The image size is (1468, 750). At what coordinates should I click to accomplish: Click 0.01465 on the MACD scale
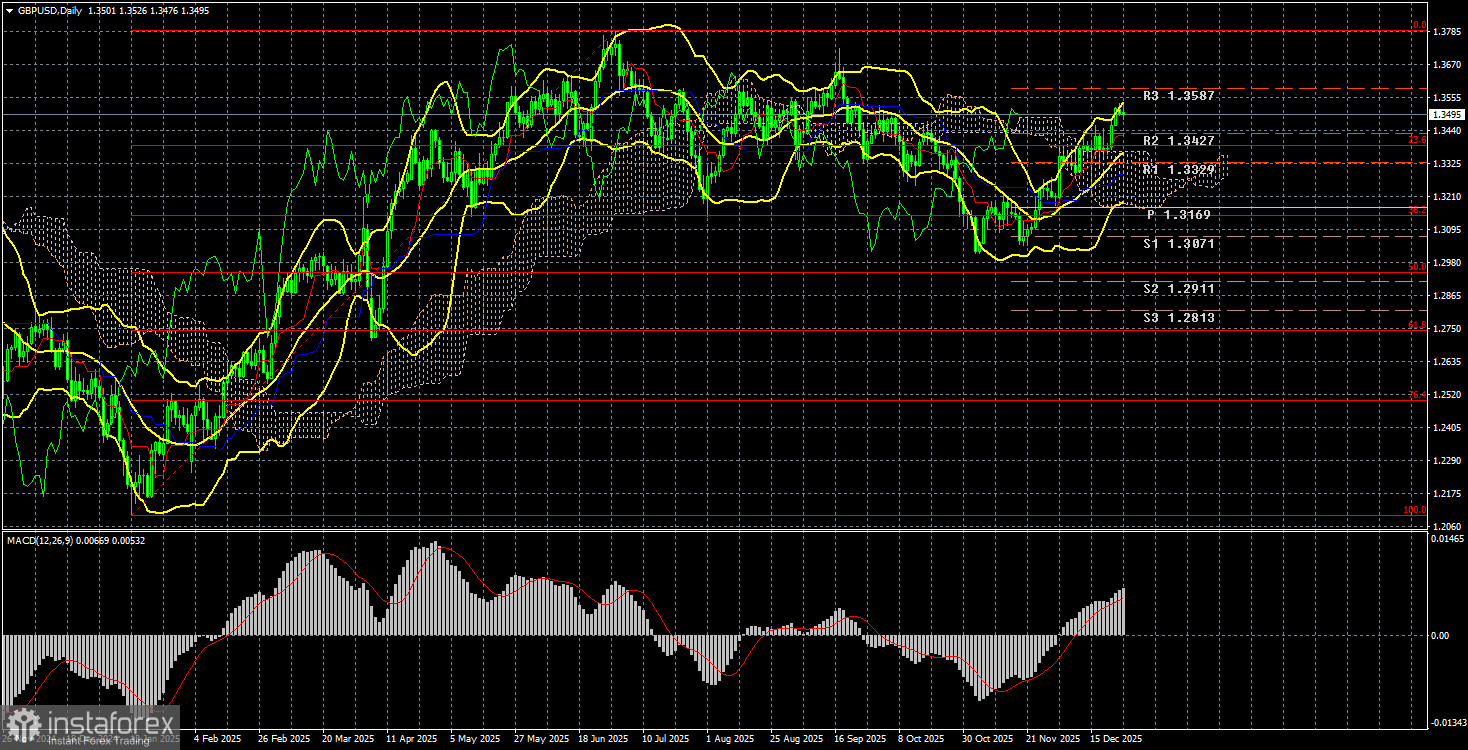click(1448, 539)
